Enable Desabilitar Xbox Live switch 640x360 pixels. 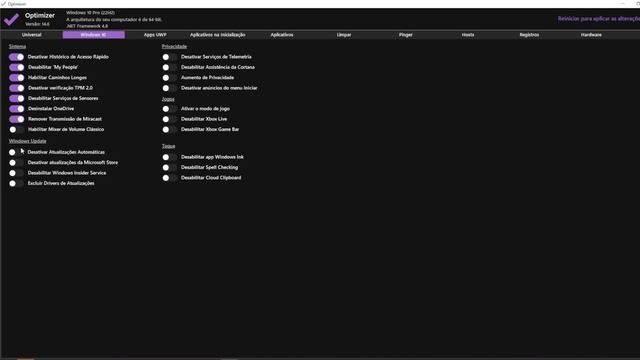pyautogui.click(x=170, y=119)
